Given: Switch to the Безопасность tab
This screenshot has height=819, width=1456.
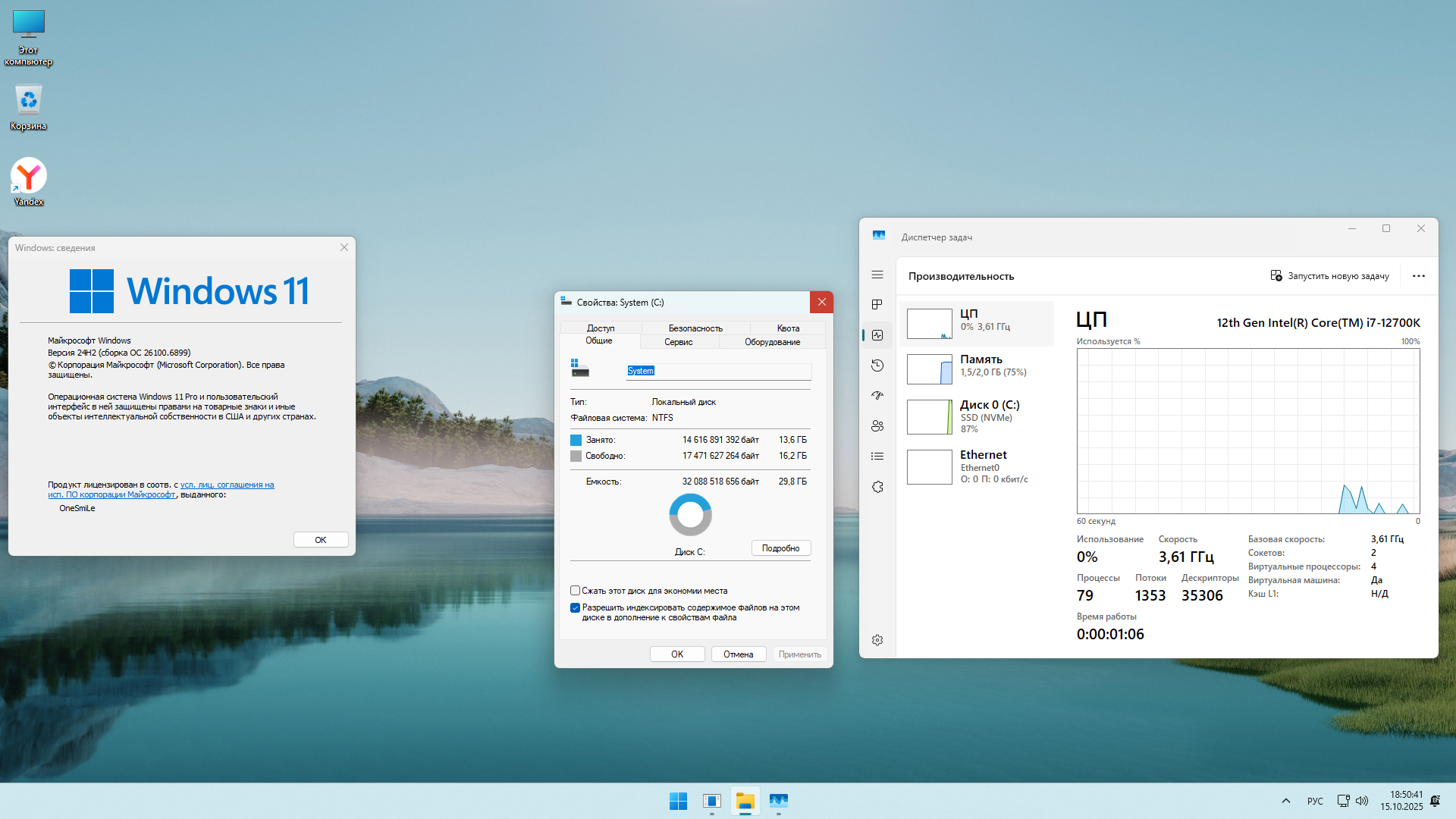Looking at the screenshot, I should pyautogui.click(x=695, y=328).
